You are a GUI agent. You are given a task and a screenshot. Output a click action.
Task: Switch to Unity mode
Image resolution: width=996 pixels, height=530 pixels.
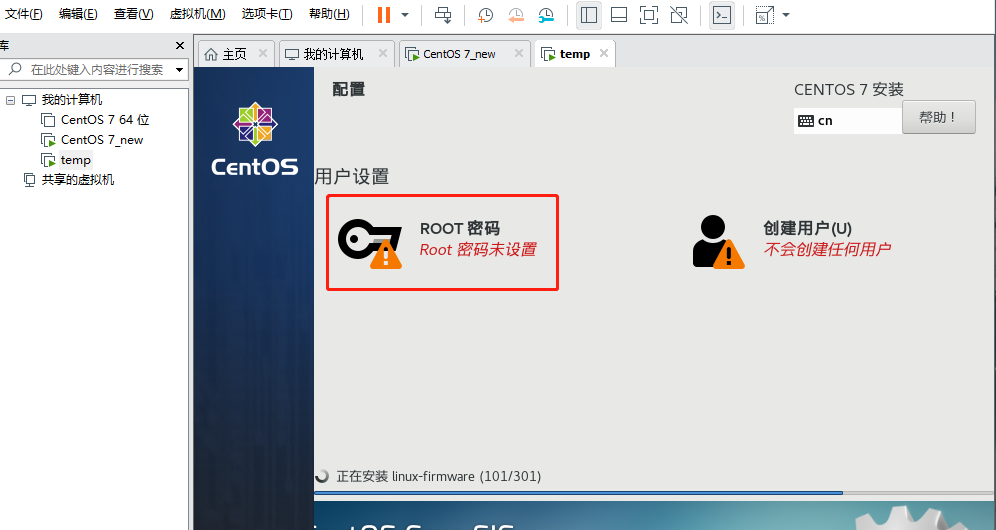pyautogui.click(x=679, y=15)
